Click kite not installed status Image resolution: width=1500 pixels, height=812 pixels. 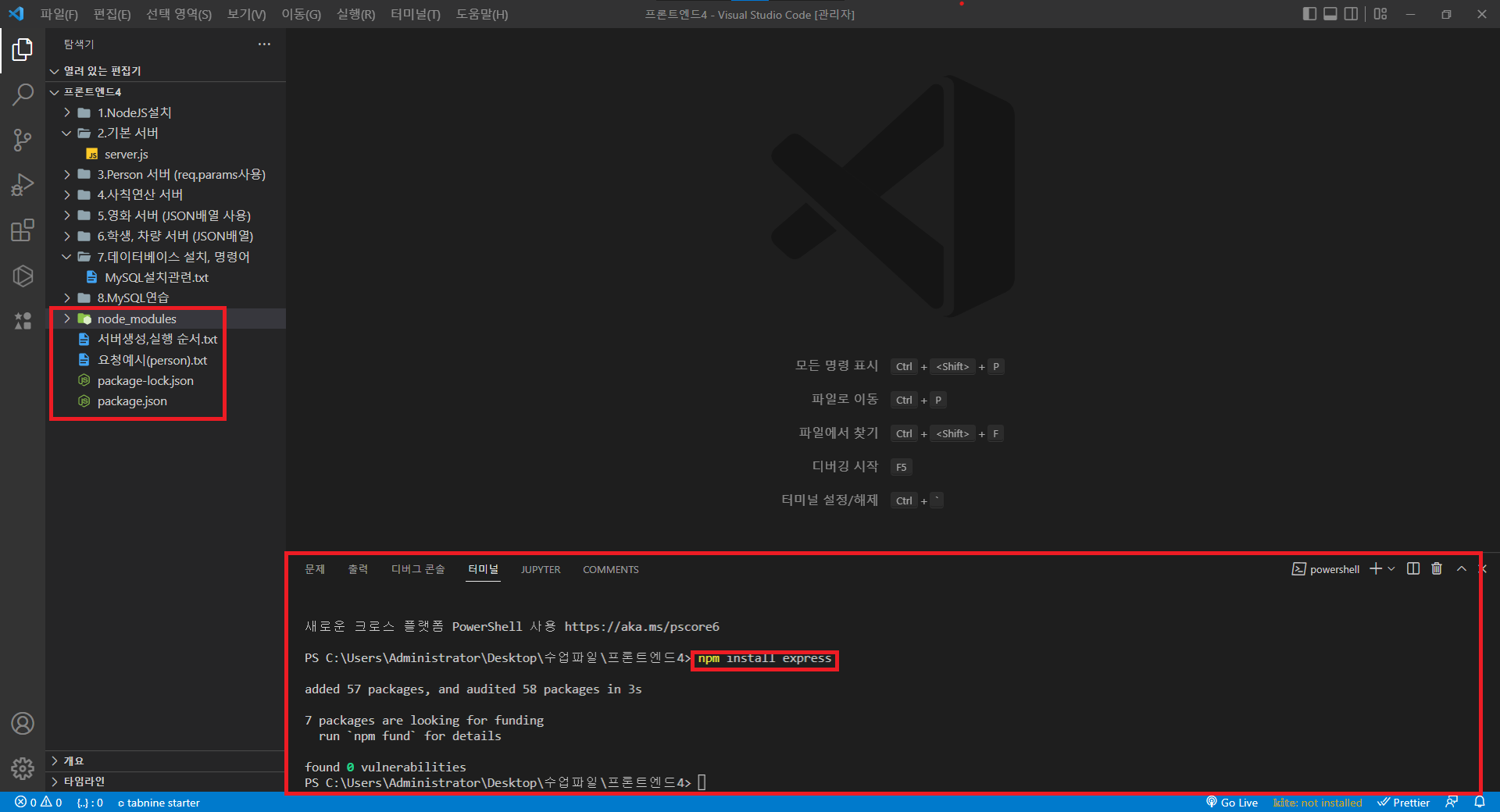(x=1317, y=803)
